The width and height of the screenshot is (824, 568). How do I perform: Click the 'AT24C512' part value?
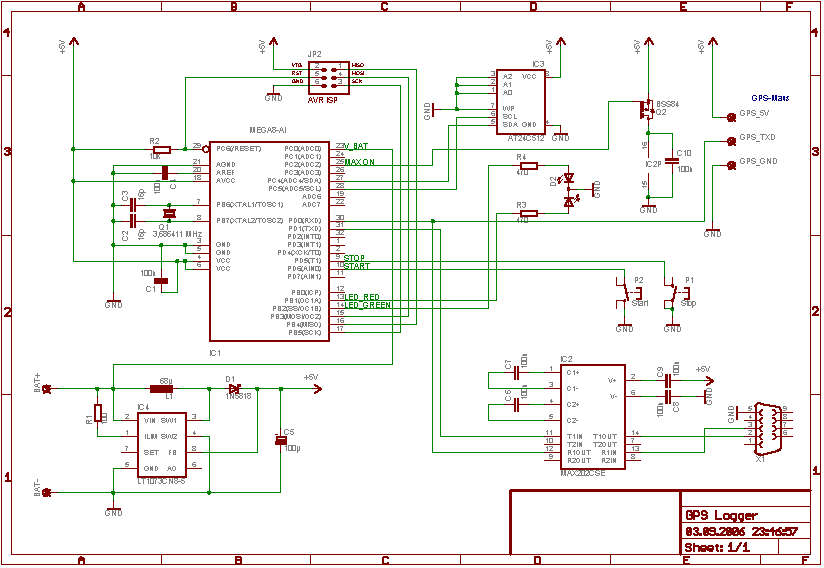[526, 138]
